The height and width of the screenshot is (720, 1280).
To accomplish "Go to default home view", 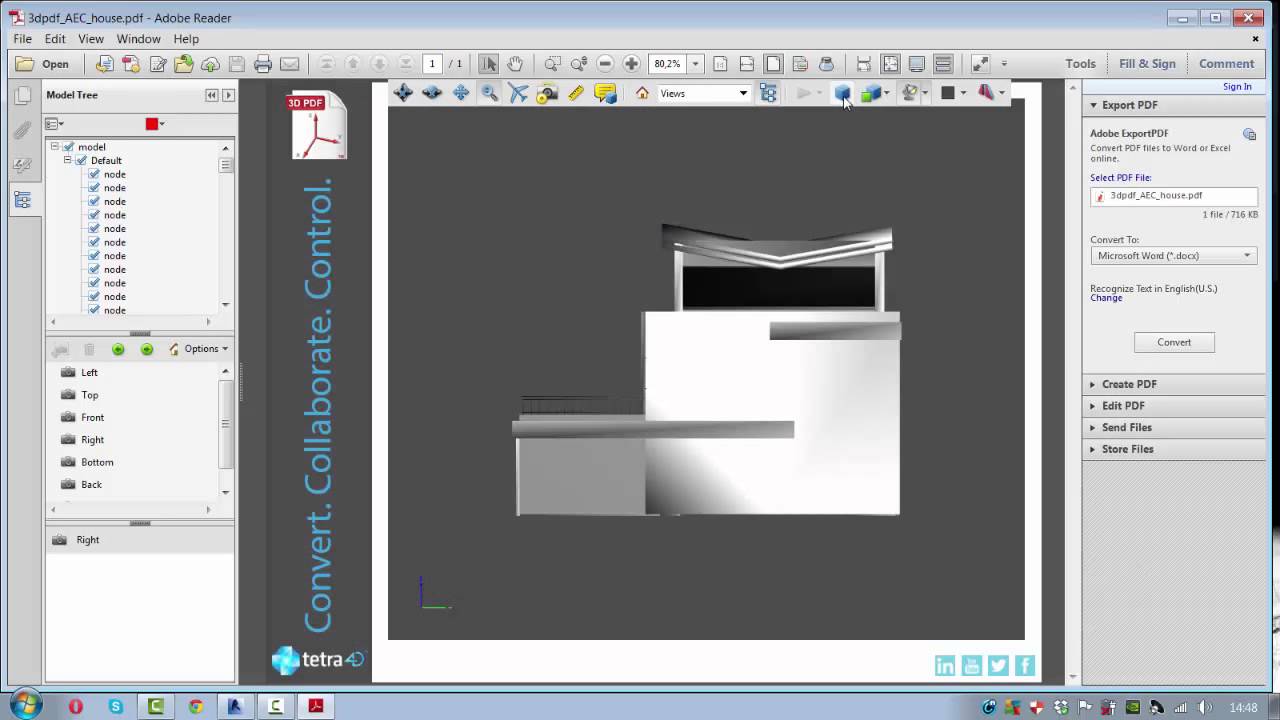I will point(642,93).
